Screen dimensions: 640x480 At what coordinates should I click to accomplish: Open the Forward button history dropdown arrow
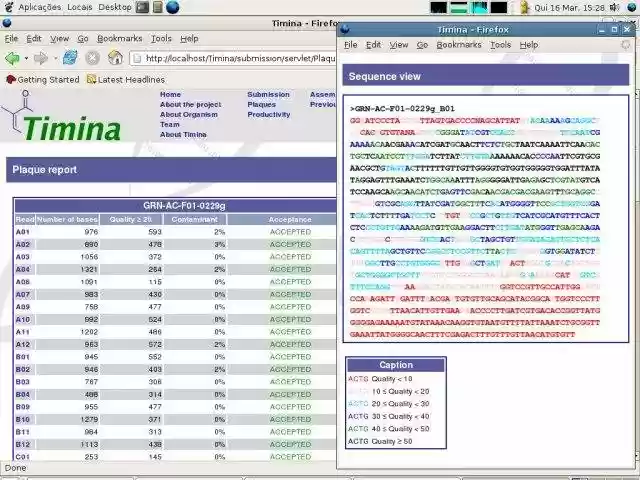55,59
